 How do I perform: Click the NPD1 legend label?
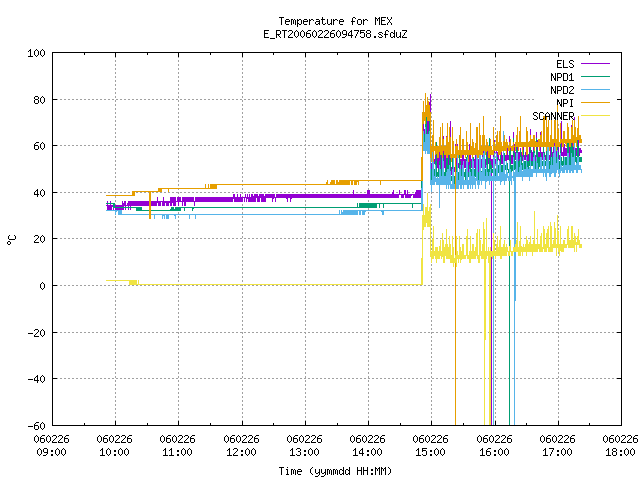pyautogui.click(x=562, y=77)
